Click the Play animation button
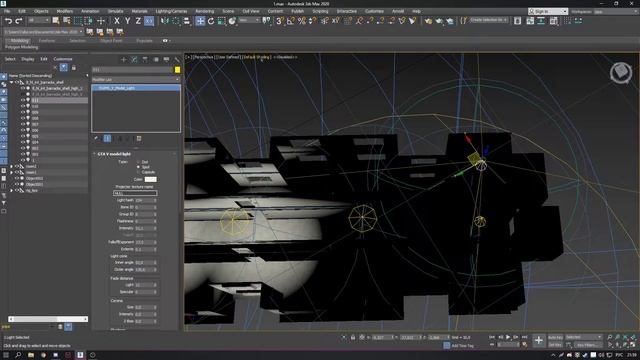Viewport: 640px width, 360px height. click(x=508, y=337)
